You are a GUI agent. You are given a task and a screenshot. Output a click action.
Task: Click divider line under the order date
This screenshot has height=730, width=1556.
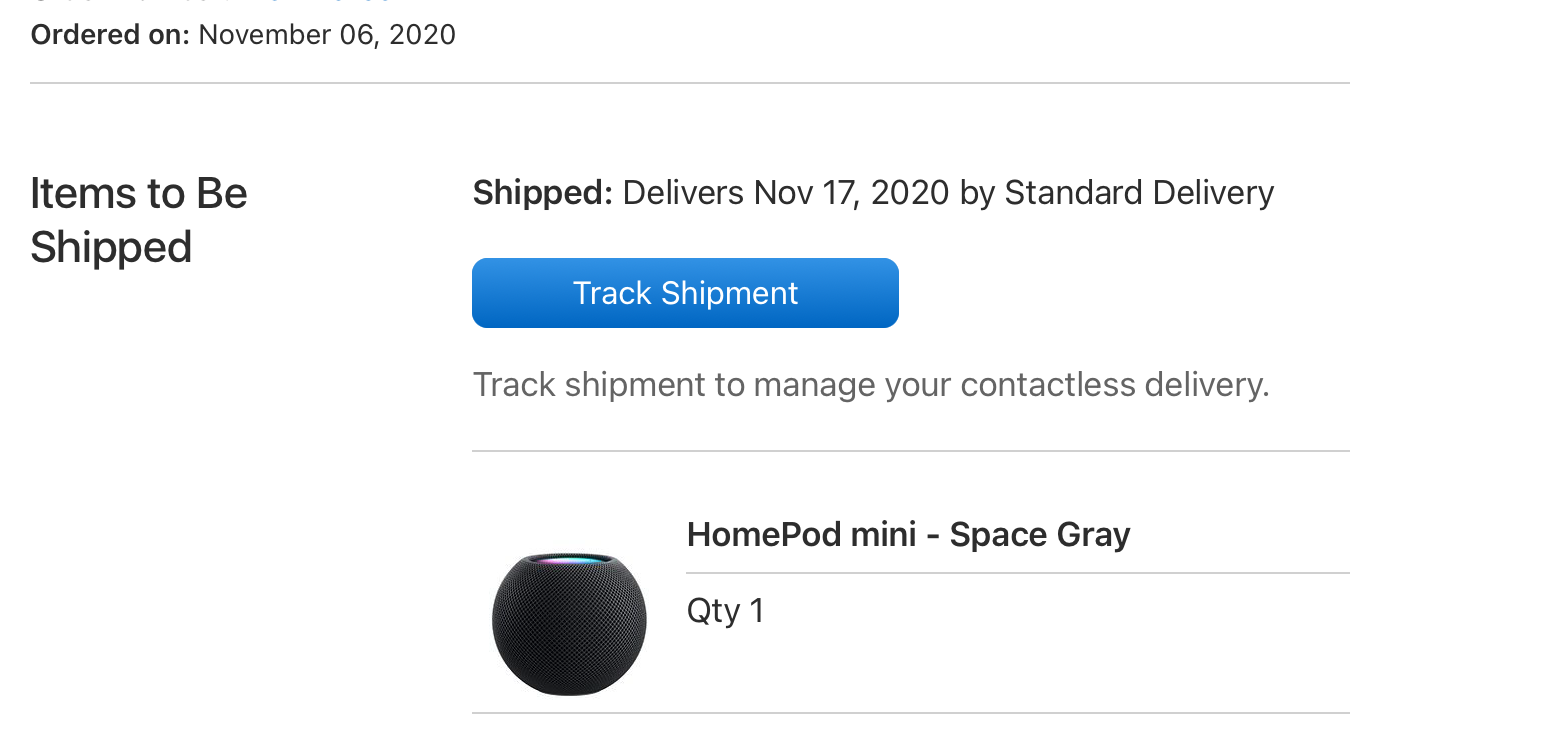click(690, 83)
